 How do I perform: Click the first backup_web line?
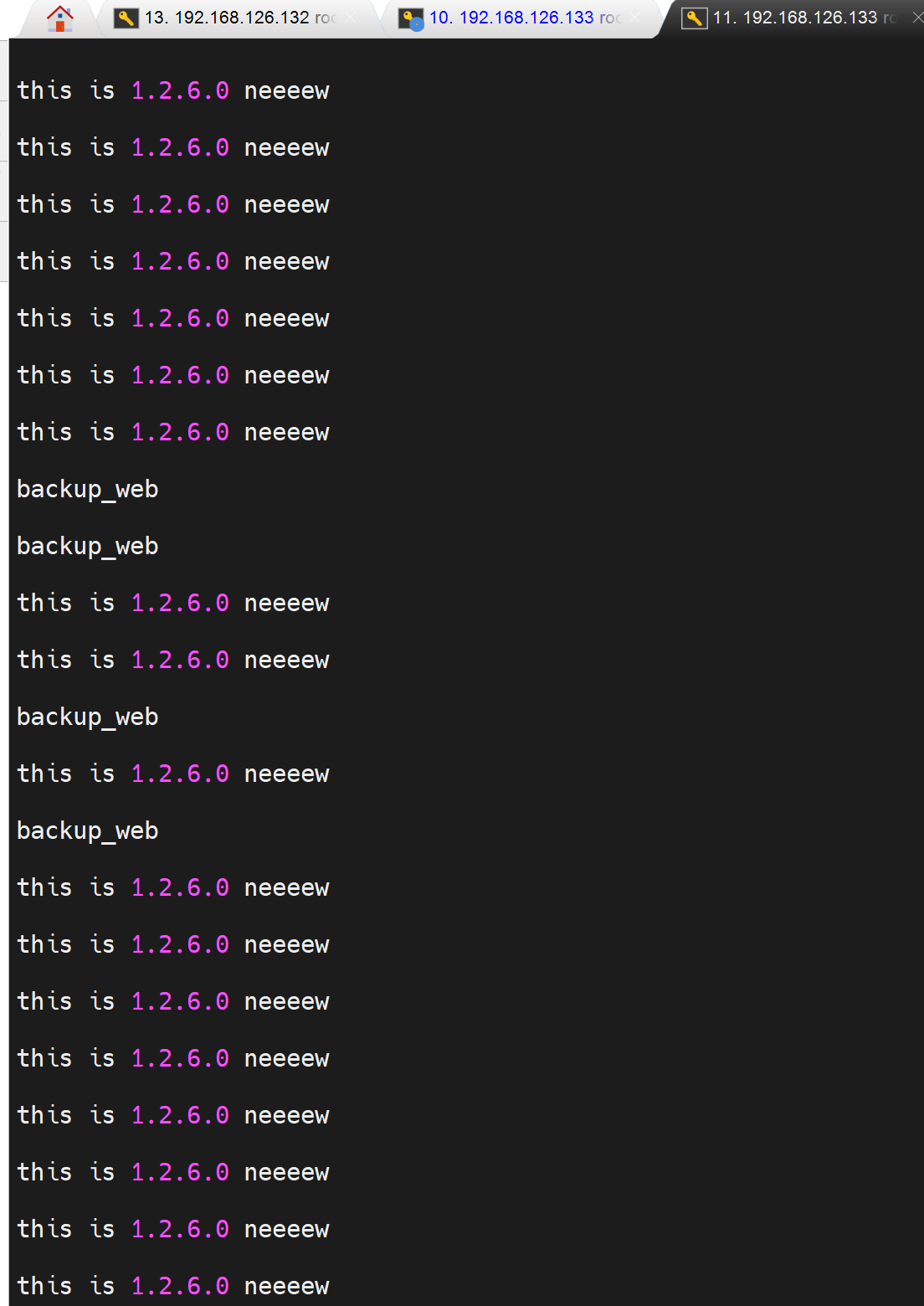pos(88,489)
